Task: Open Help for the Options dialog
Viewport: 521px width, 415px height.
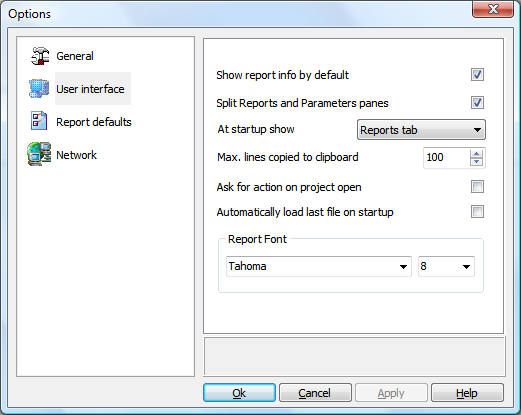Action: coord(467,393)
